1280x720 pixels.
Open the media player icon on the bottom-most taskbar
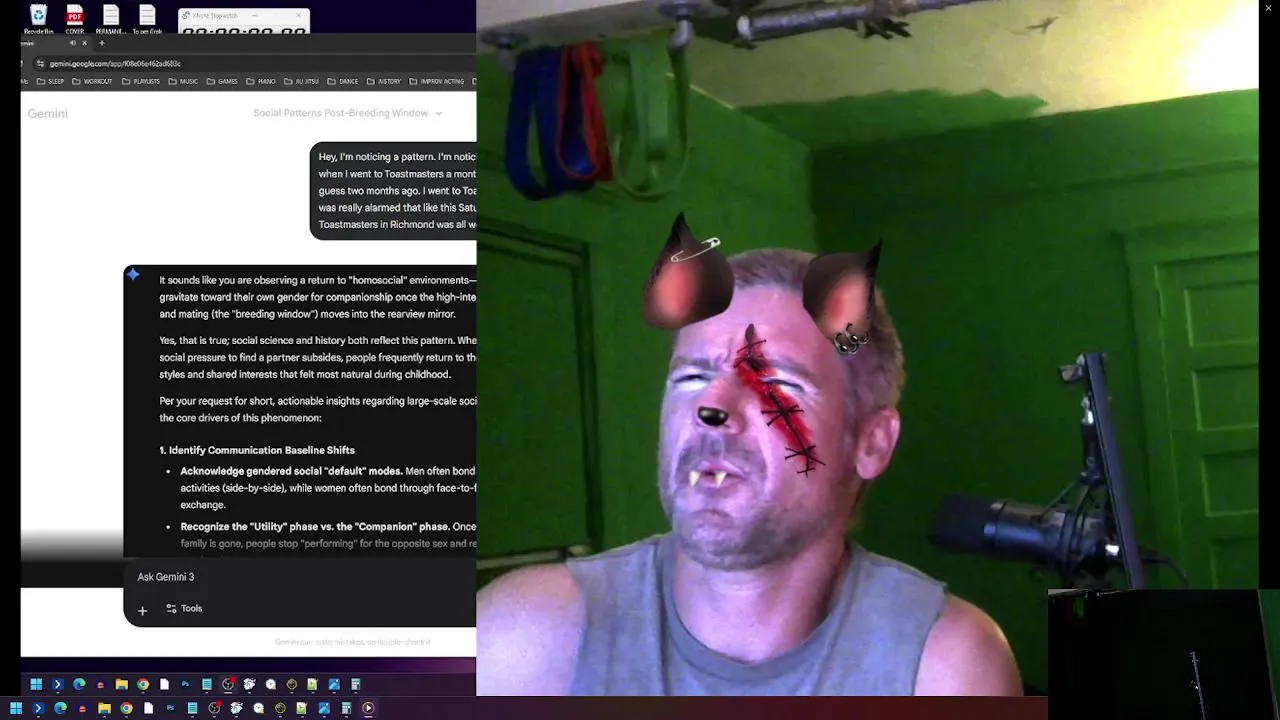coord(368,708)
